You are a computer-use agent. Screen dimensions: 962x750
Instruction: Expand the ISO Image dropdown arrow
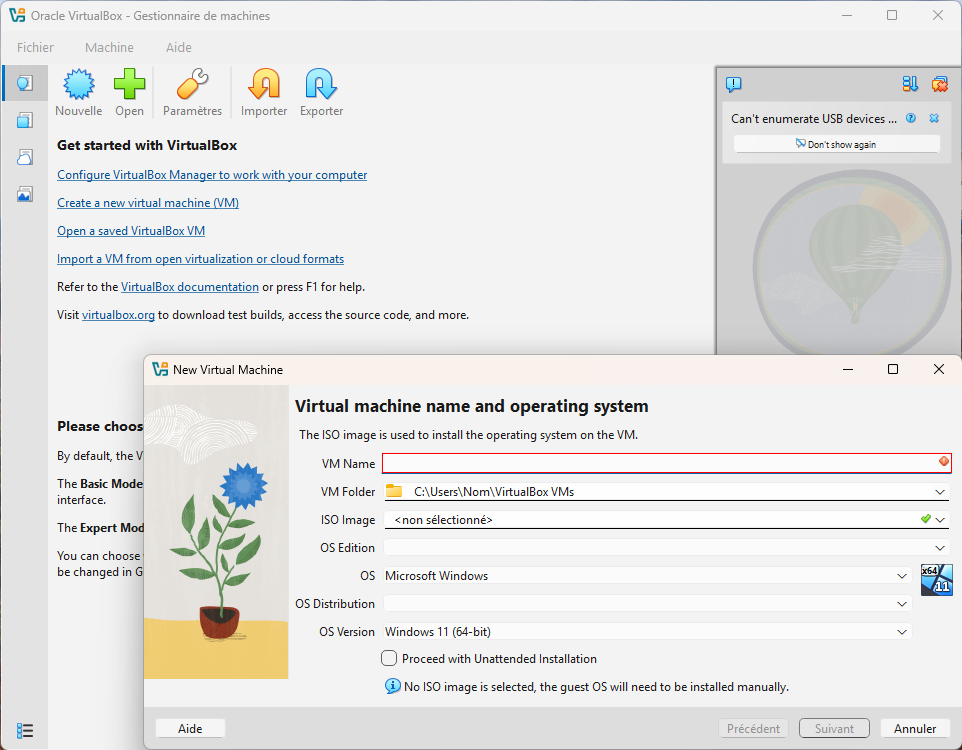(941, 520)
